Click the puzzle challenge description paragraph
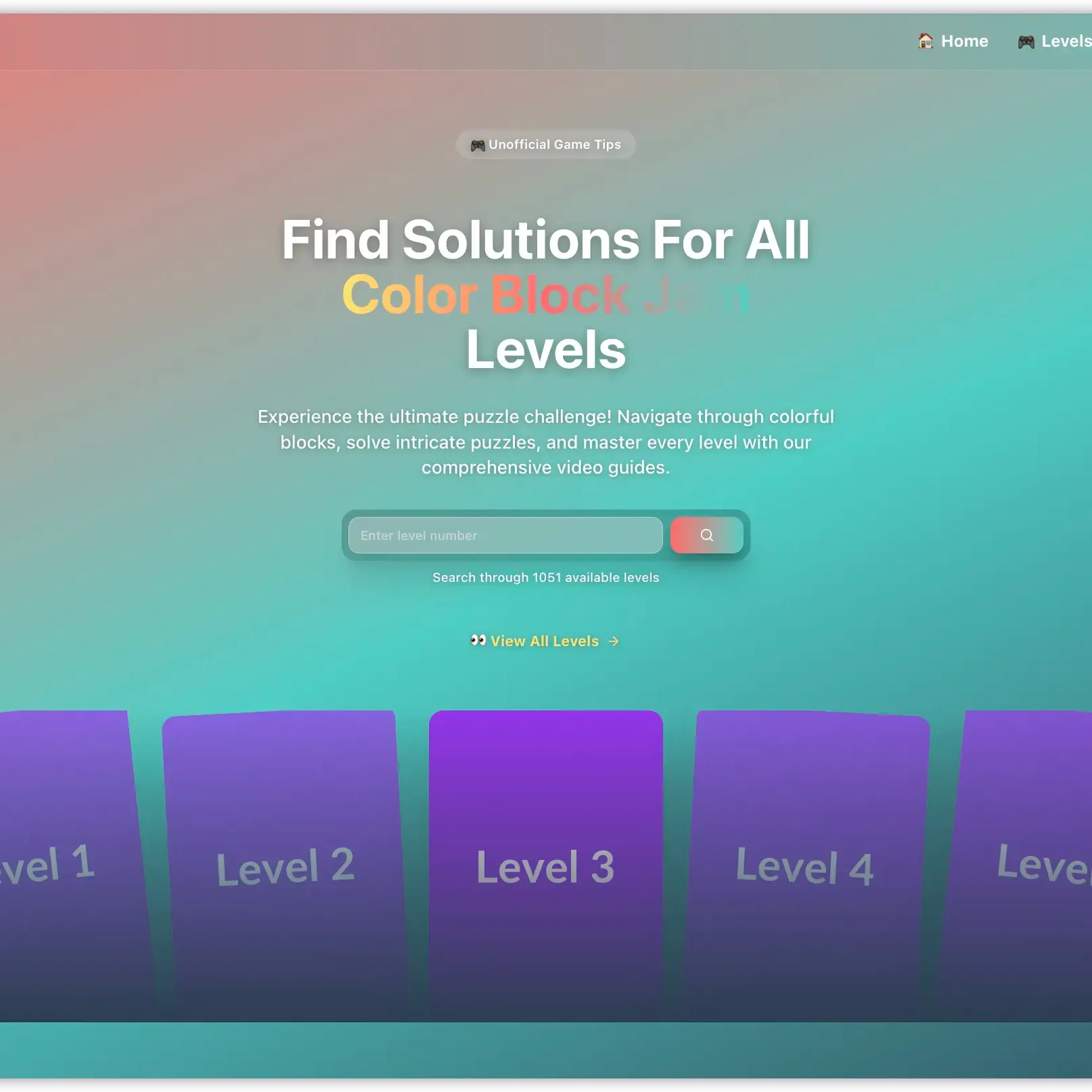Image resolution: width=1092 pixels, height=1092 pixels. click(545, 442)
